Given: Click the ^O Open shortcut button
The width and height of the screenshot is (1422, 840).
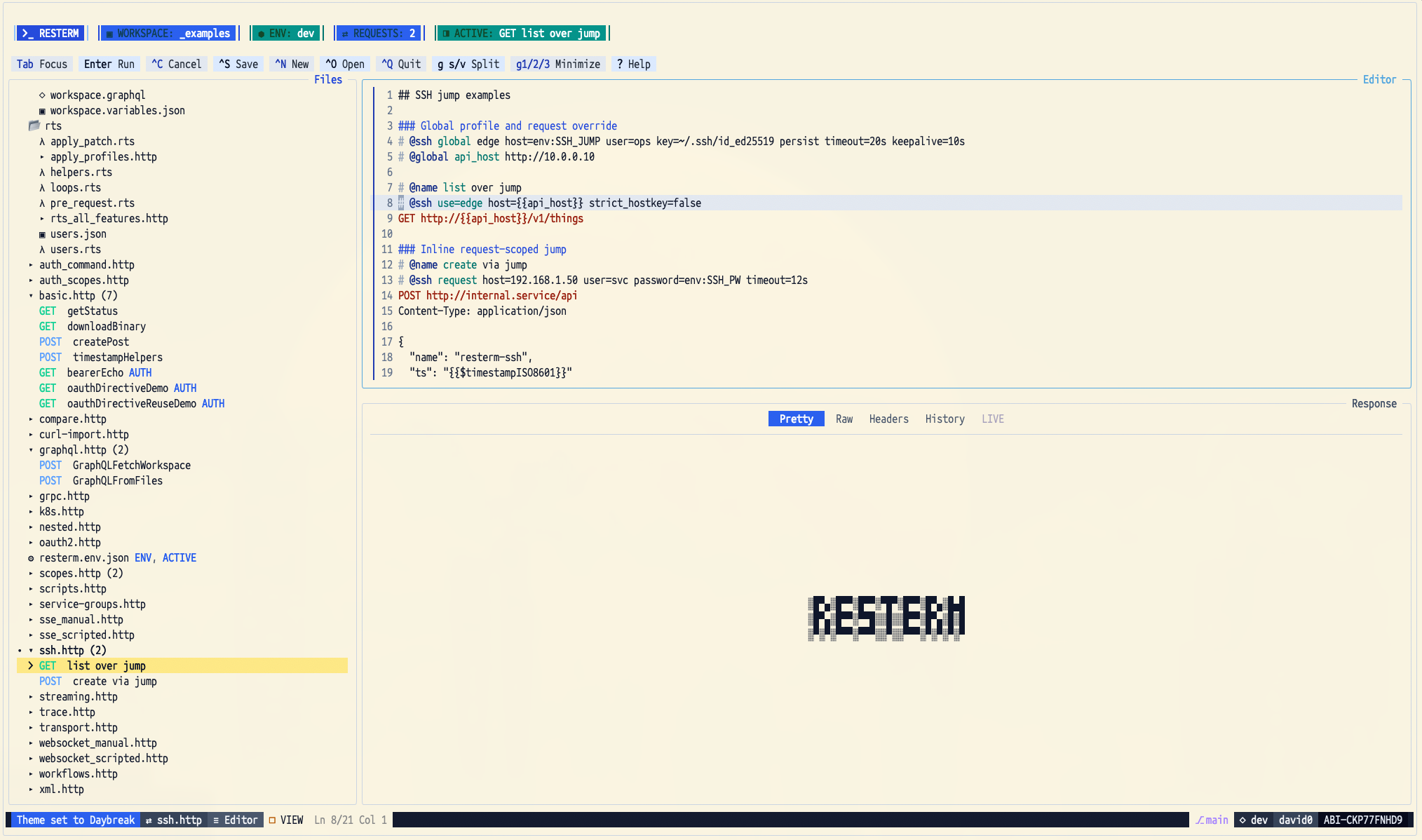Looking at the screenshot, I should coord(345,64).
